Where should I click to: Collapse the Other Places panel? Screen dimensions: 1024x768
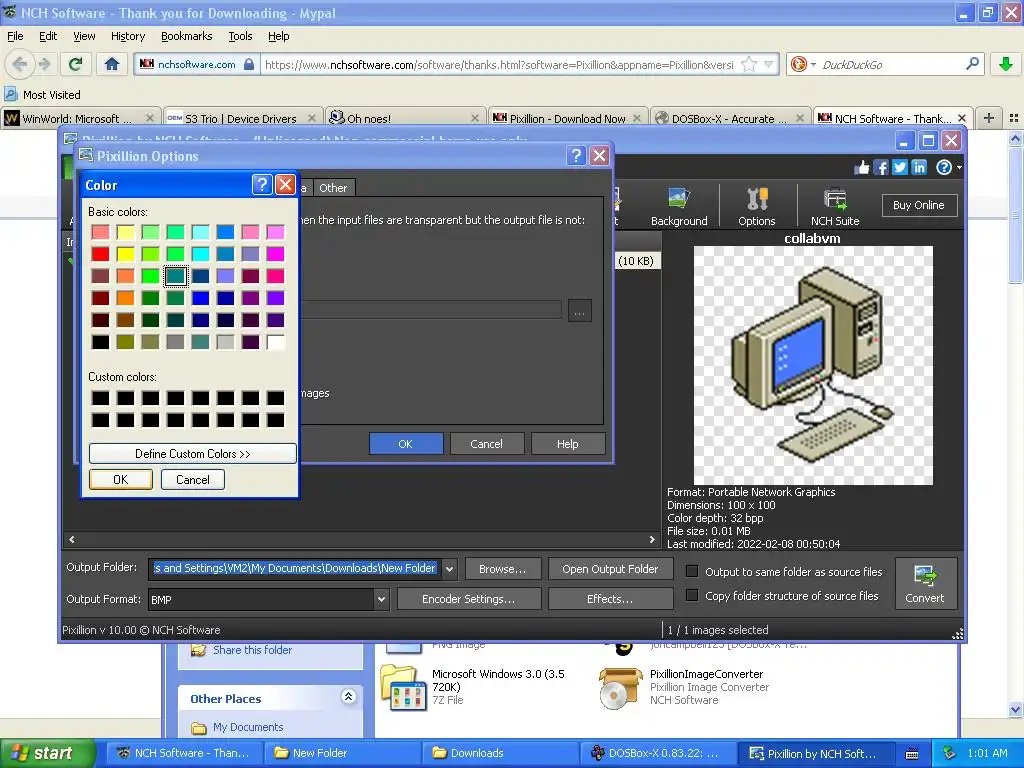click(x=348, y=697)
